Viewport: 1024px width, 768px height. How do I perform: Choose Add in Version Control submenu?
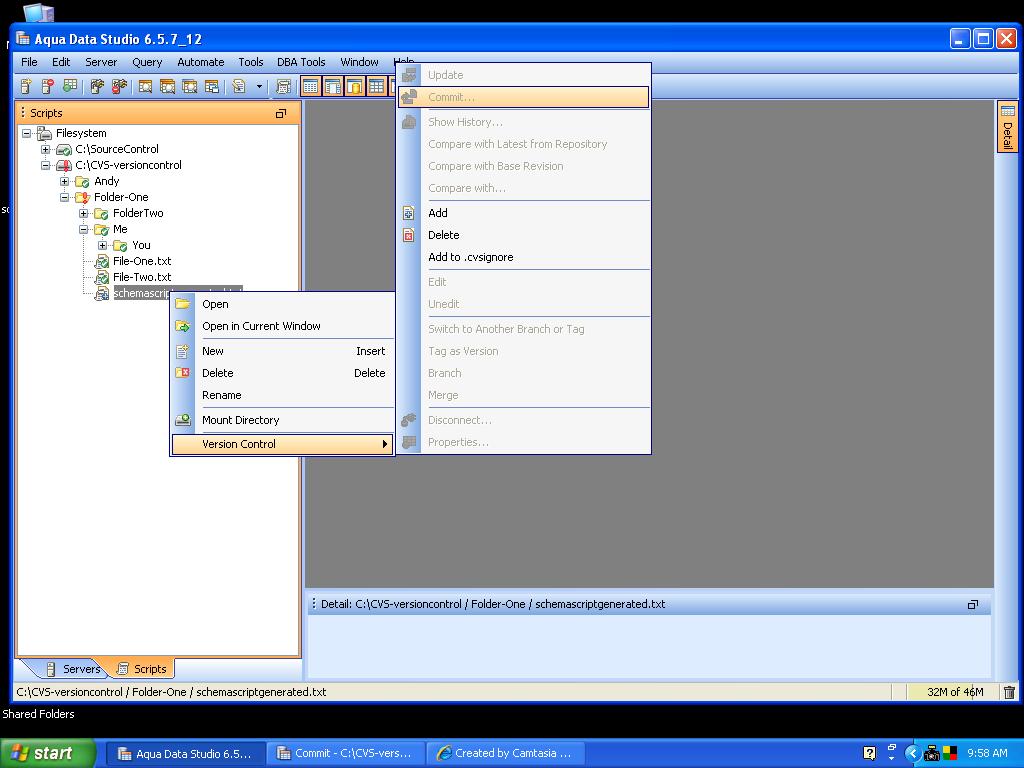click(523, 213)
